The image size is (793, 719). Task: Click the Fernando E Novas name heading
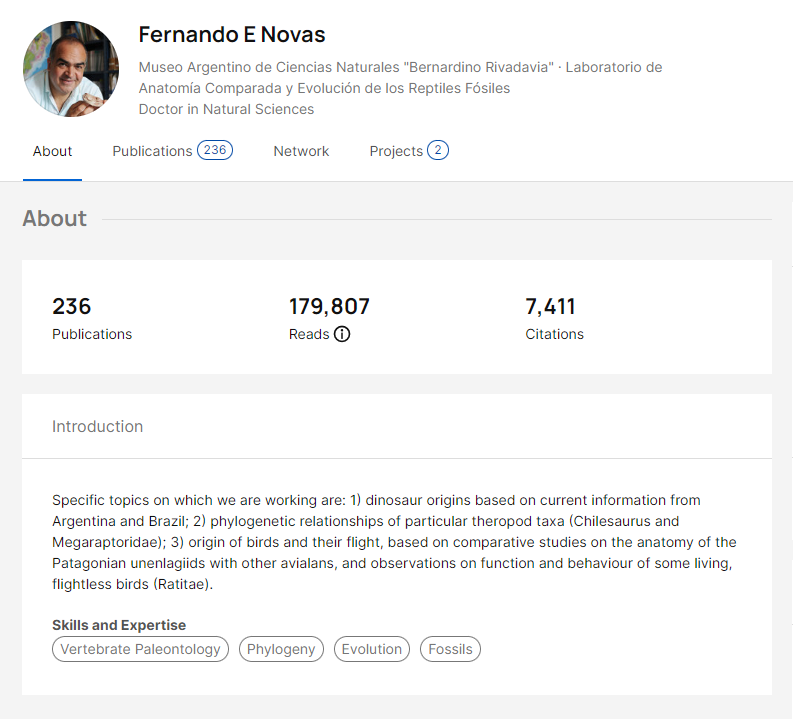pos(232,35)
